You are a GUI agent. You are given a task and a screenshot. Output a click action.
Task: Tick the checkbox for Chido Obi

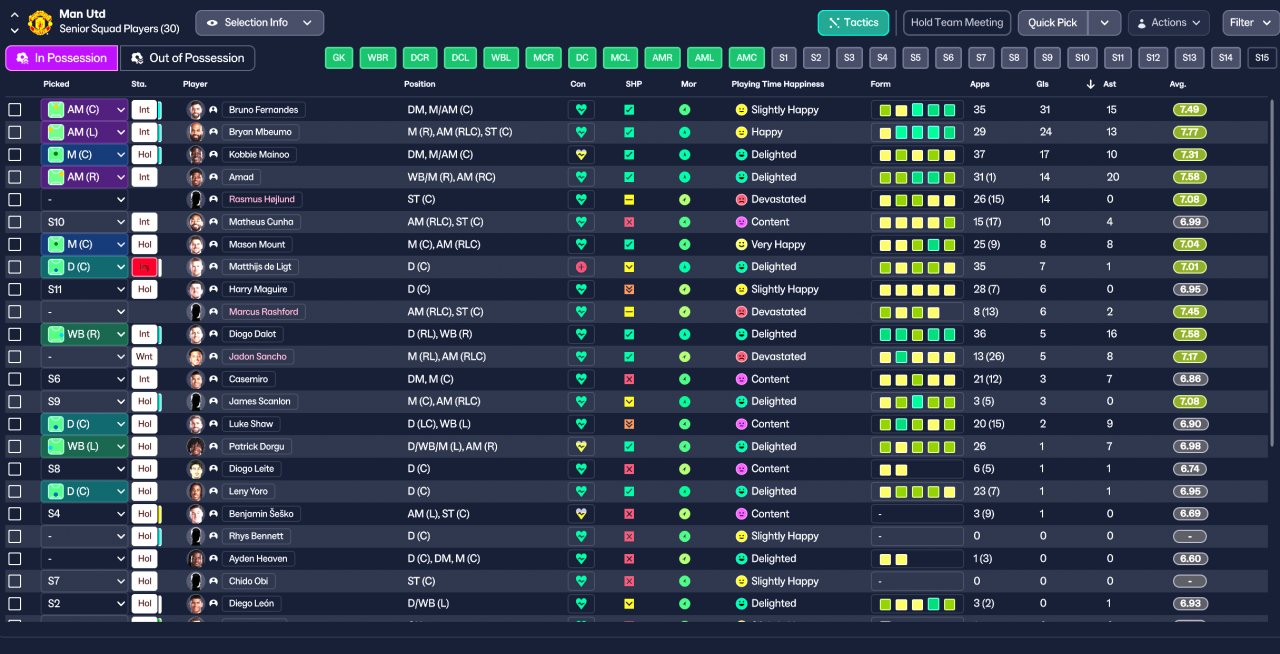(x=14, y=581)
